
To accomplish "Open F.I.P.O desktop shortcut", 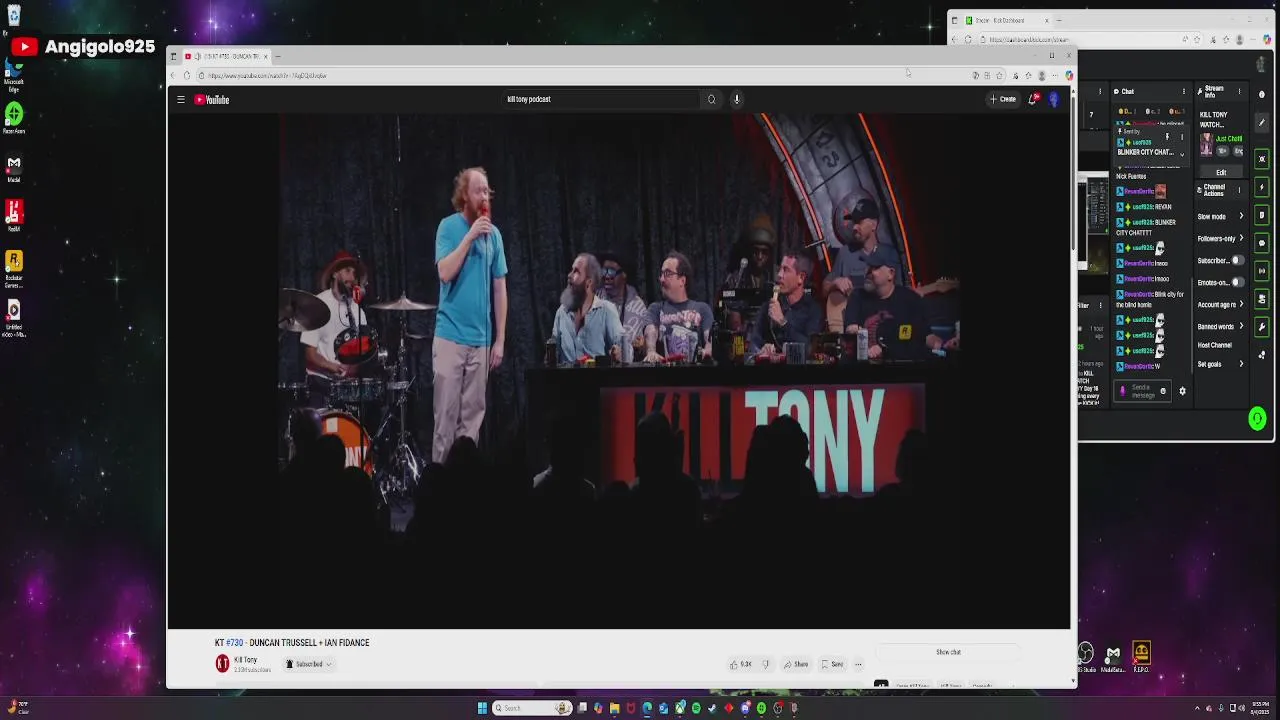I will coord(1141,657).
